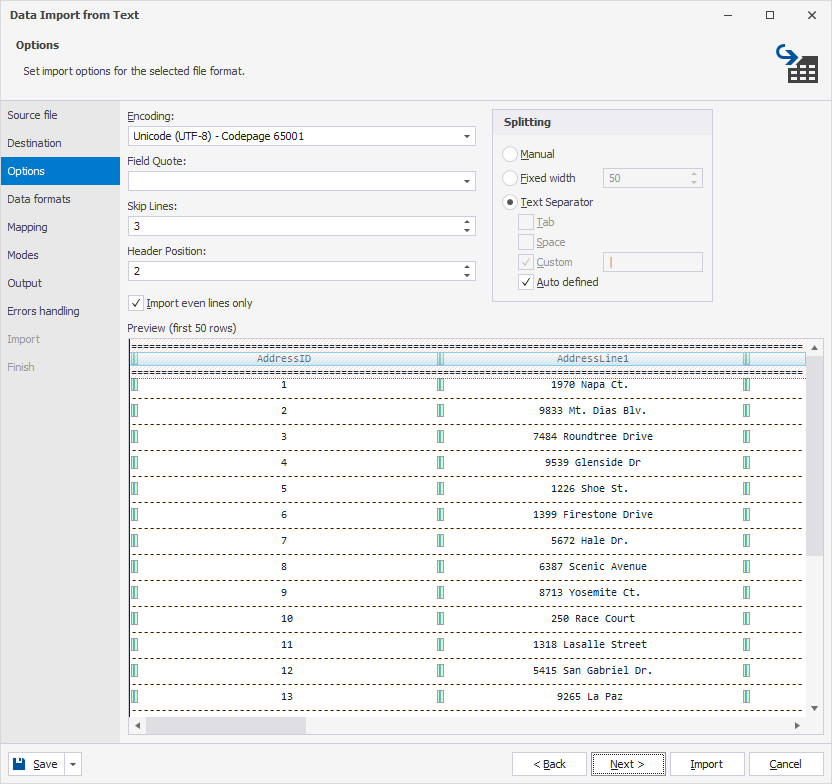Expand the Field Quote dropdown
The width and height of the screenshot is (832, 784).
tap(466, 181)
